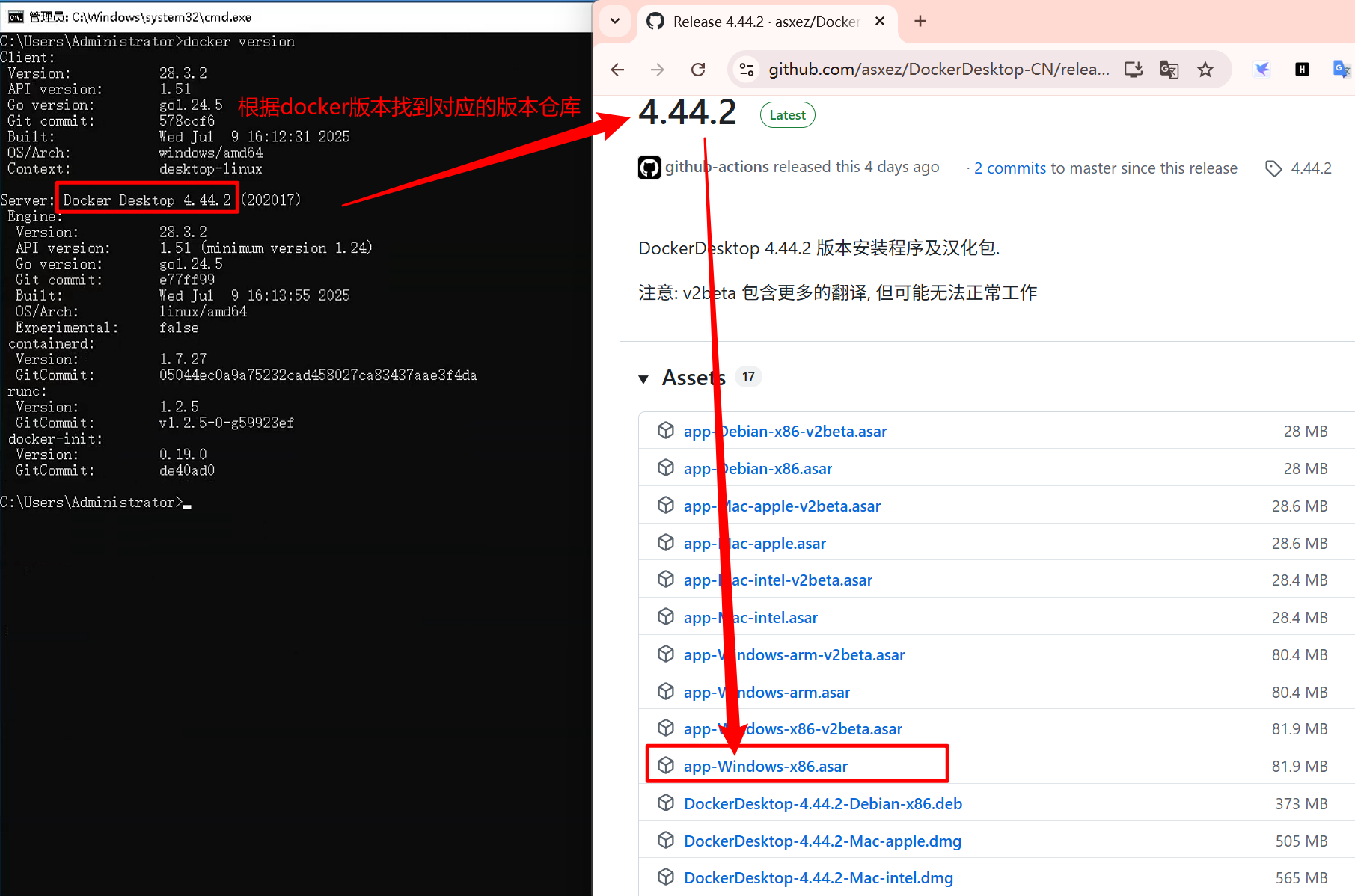Download DockerDesktop-4.44.2-Mac-intel.dmg
The height and width of the screenshot is (896, 1355).
[x=819, y=878]
